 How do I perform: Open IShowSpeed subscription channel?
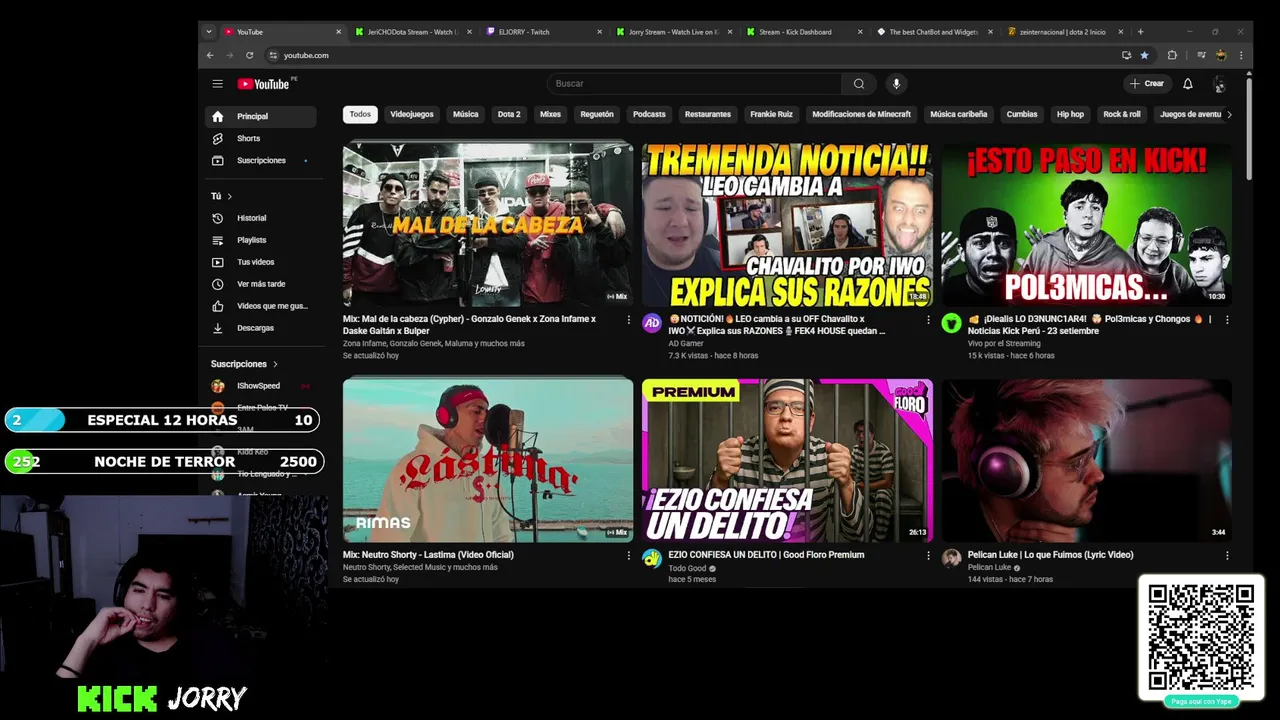261,386
